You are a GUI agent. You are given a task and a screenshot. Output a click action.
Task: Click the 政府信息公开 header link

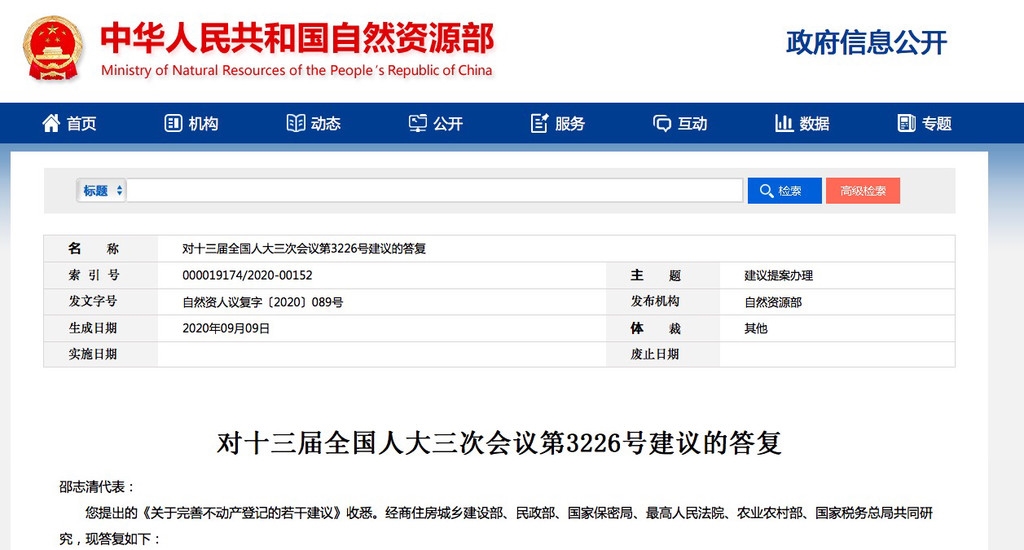pos(866,42)
